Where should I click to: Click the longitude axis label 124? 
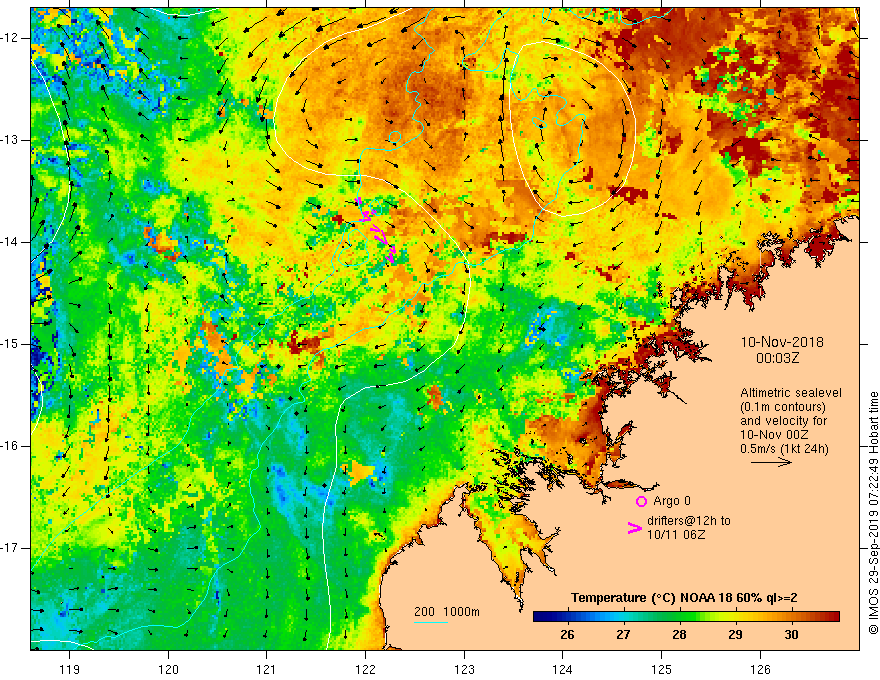point(563,669)
